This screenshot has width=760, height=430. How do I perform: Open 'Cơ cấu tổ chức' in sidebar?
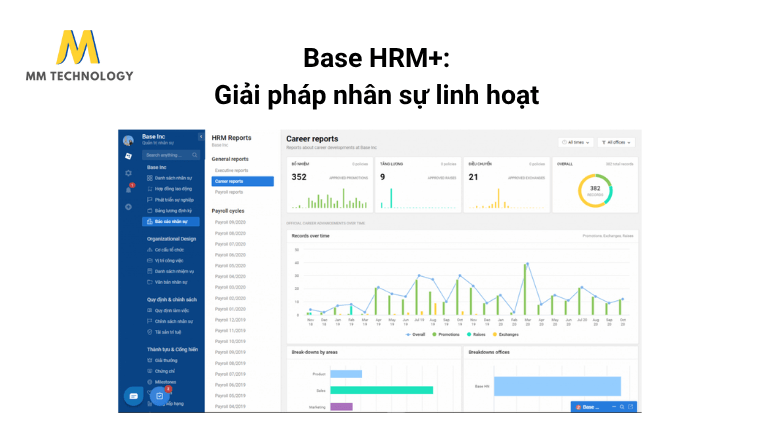(169, 250)
